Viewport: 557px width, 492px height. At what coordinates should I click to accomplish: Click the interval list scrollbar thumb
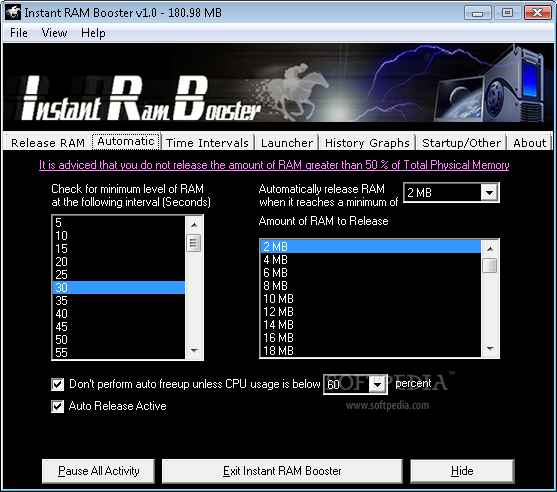click(x=194, y=243)
